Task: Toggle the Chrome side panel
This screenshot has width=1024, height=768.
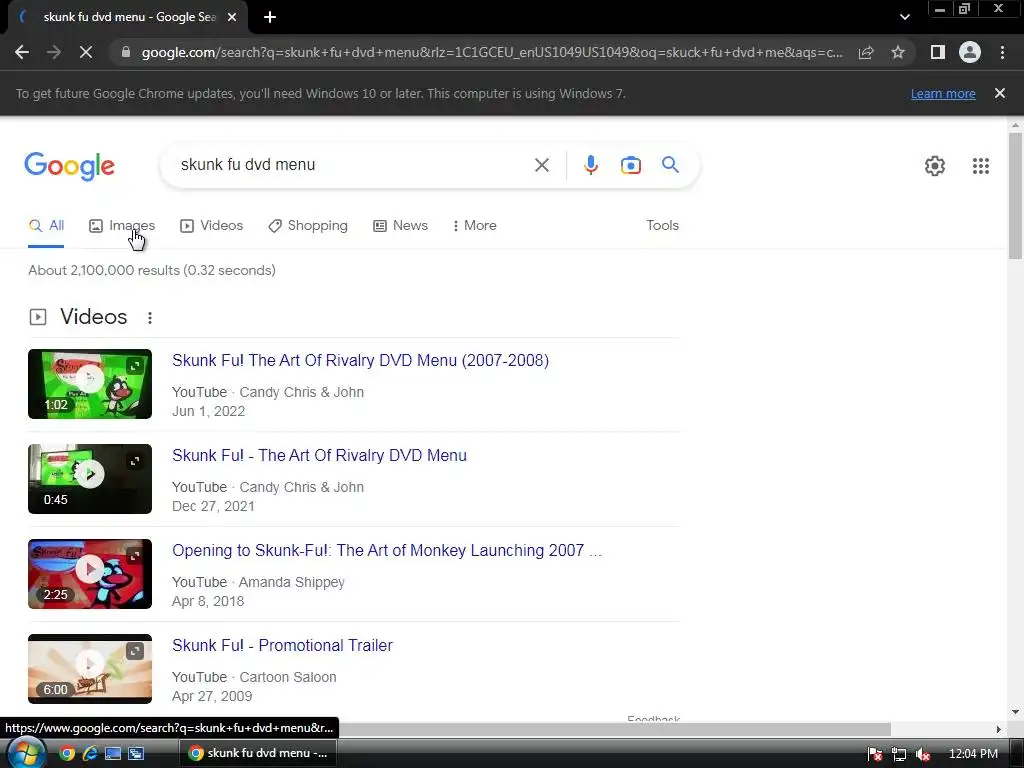Action: [938, 52]
